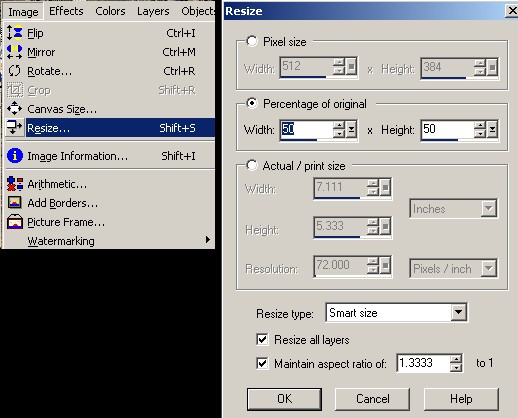Select the Actual / print size option

252,165
